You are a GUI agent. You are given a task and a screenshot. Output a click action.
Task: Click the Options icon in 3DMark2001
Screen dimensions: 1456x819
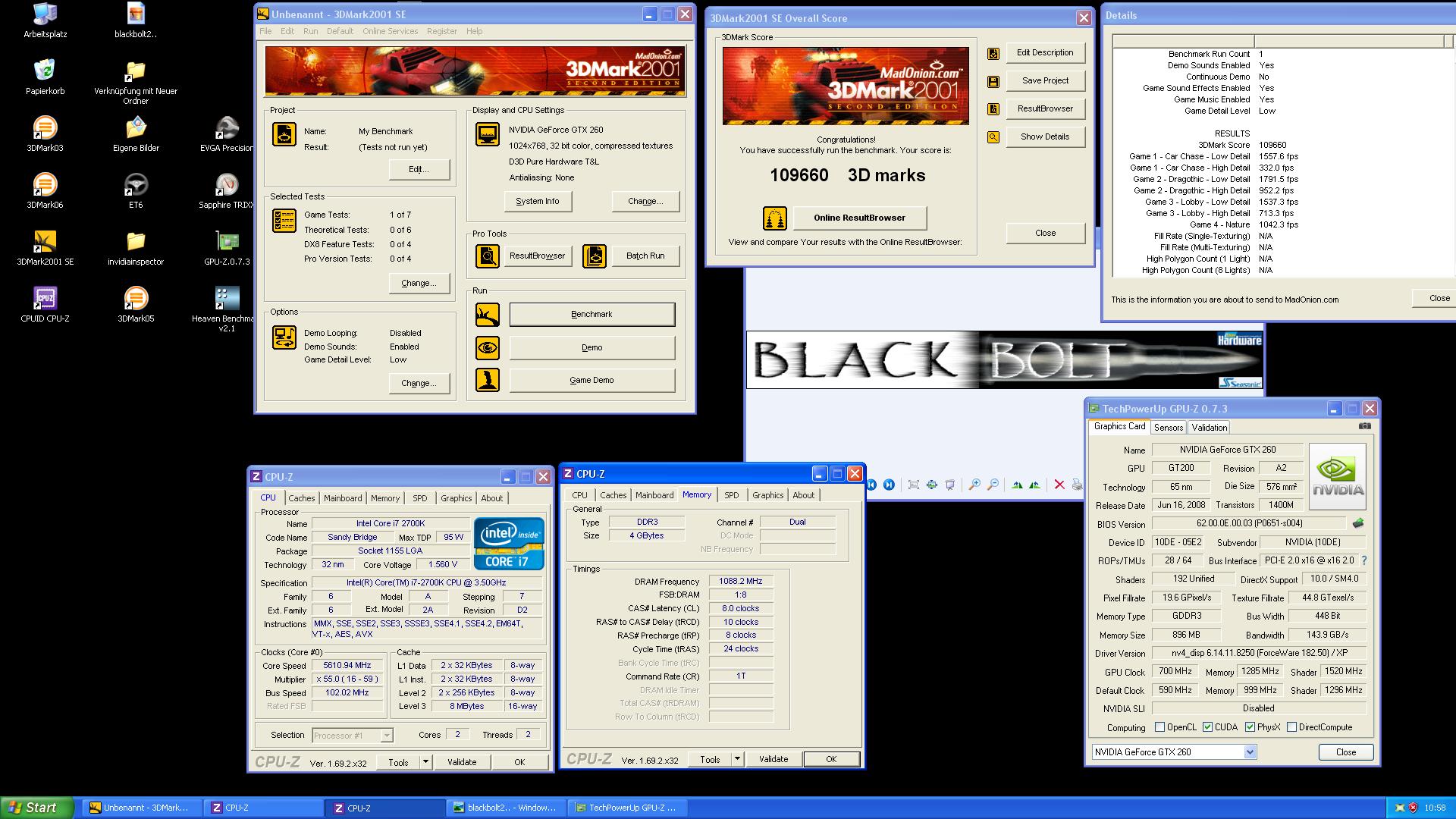pyautogui.click(x=284, y=337)
